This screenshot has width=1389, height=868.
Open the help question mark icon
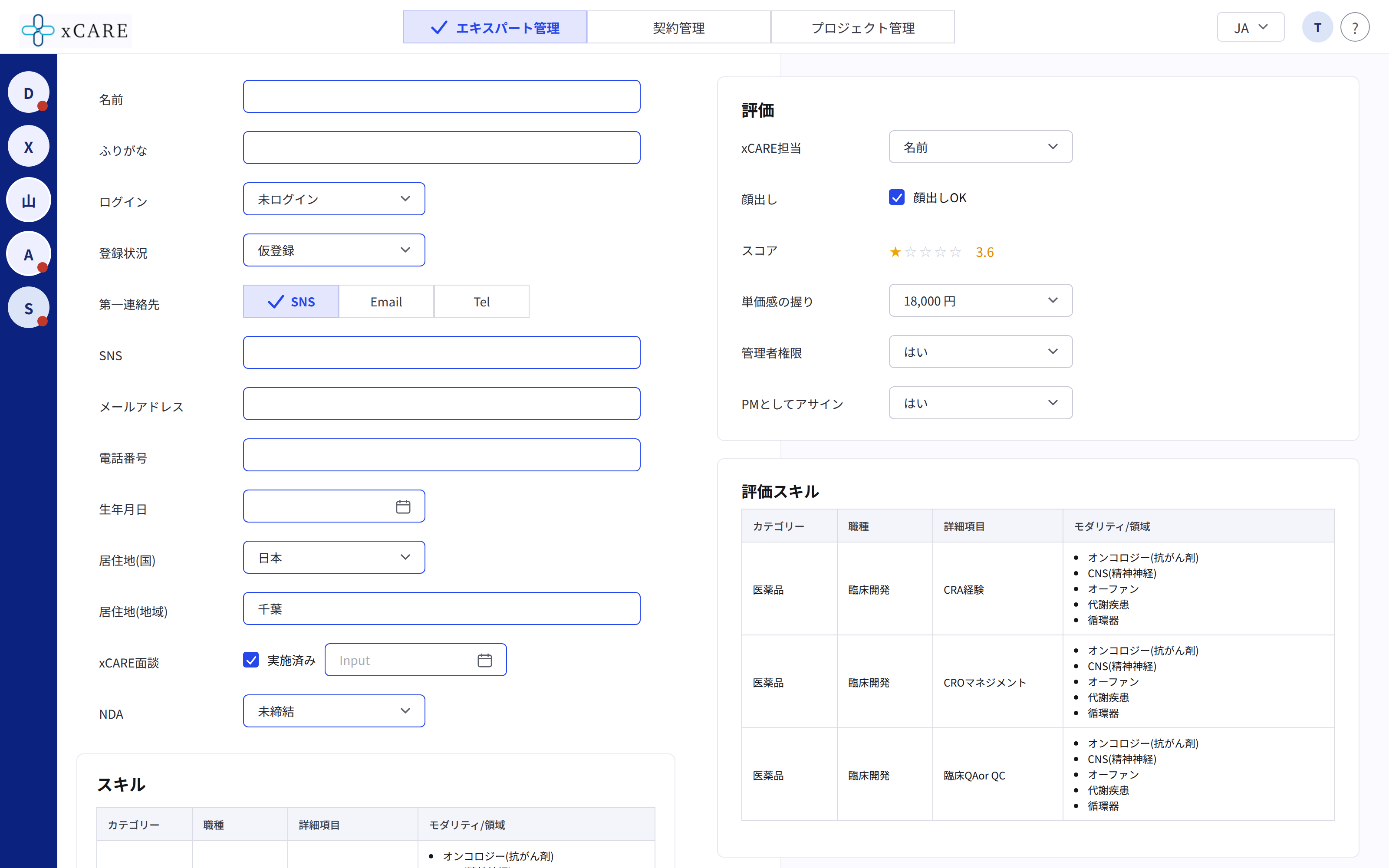point(1355,27)
